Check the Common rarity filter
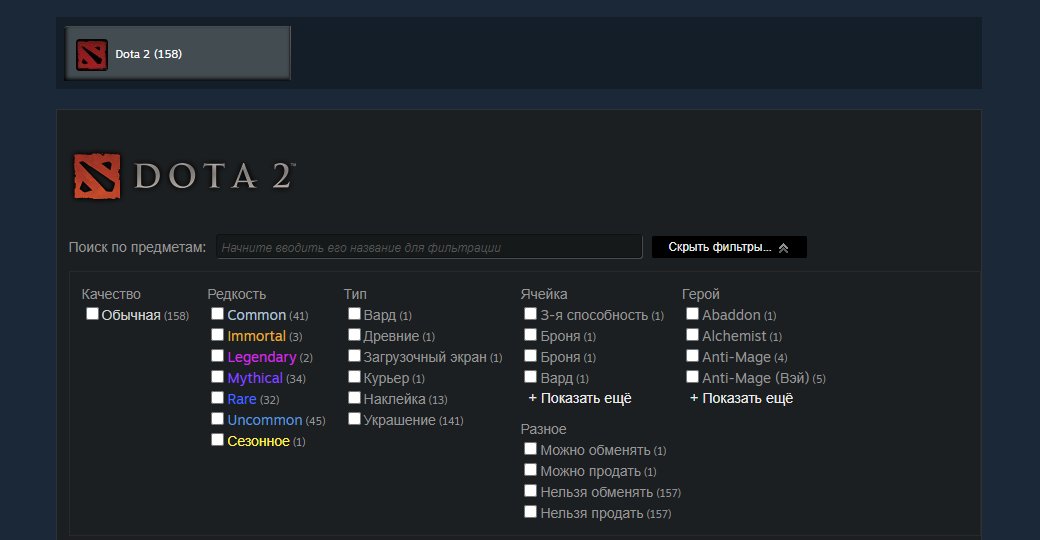Image resolution: width=1040 pixels, height=540 pixels. (218, 314)
